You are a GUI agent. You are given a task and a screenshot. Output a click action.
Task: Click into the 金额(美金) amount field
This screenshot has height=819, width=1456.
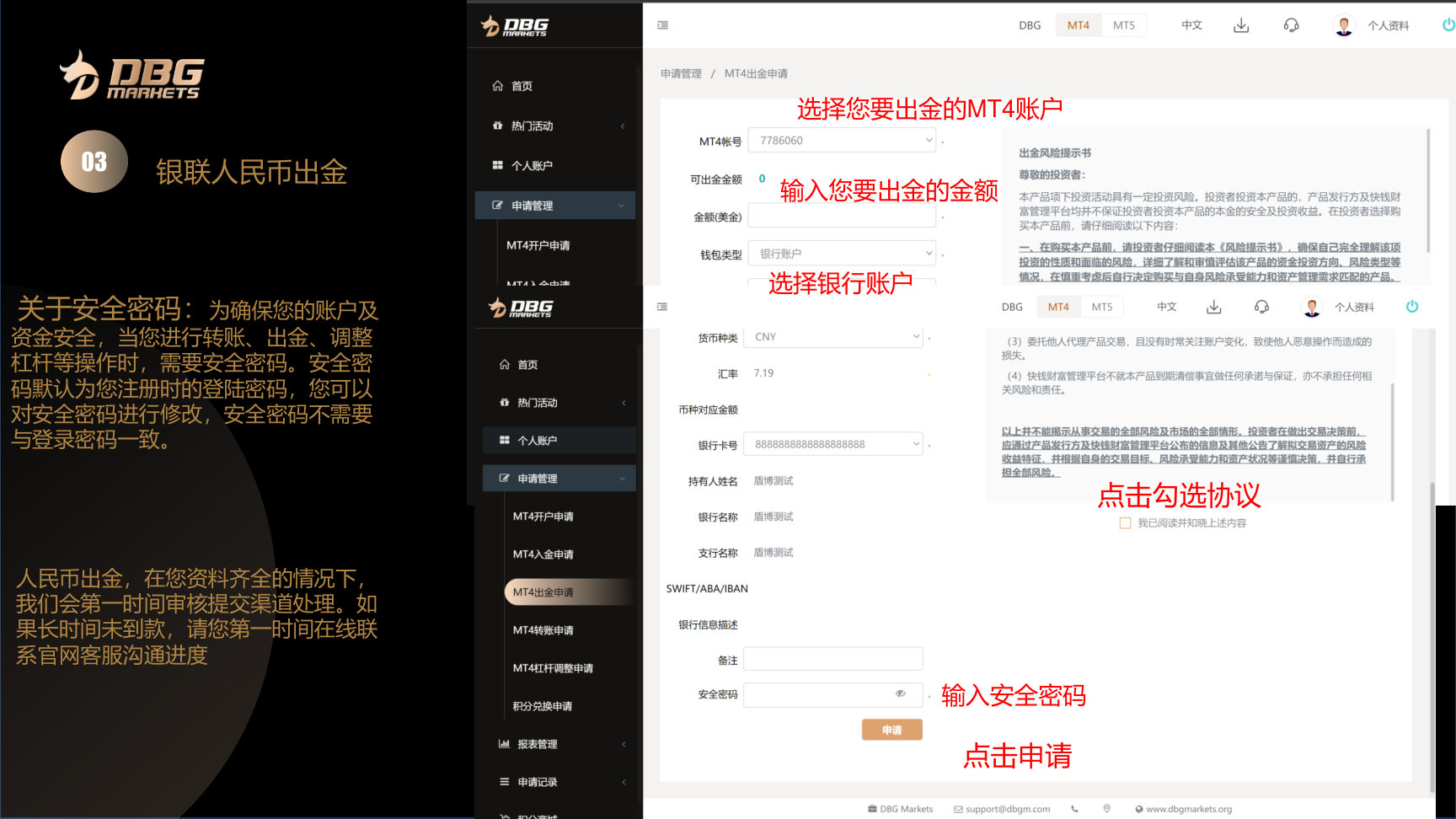pos(842,216)
